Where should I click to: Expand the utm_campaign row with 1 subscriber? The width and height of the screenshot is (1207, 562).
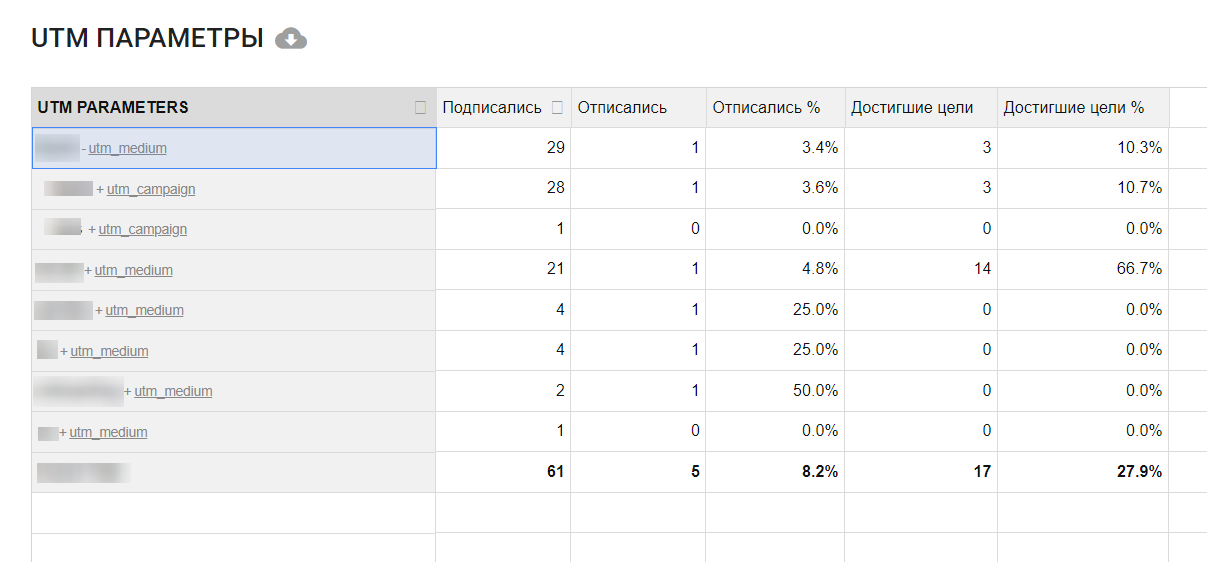92,230
